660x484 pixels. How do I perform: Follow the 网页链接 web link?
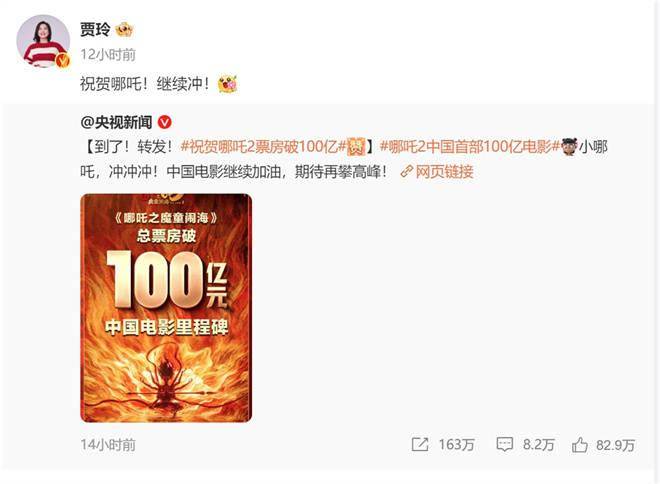tap(444, 171)
